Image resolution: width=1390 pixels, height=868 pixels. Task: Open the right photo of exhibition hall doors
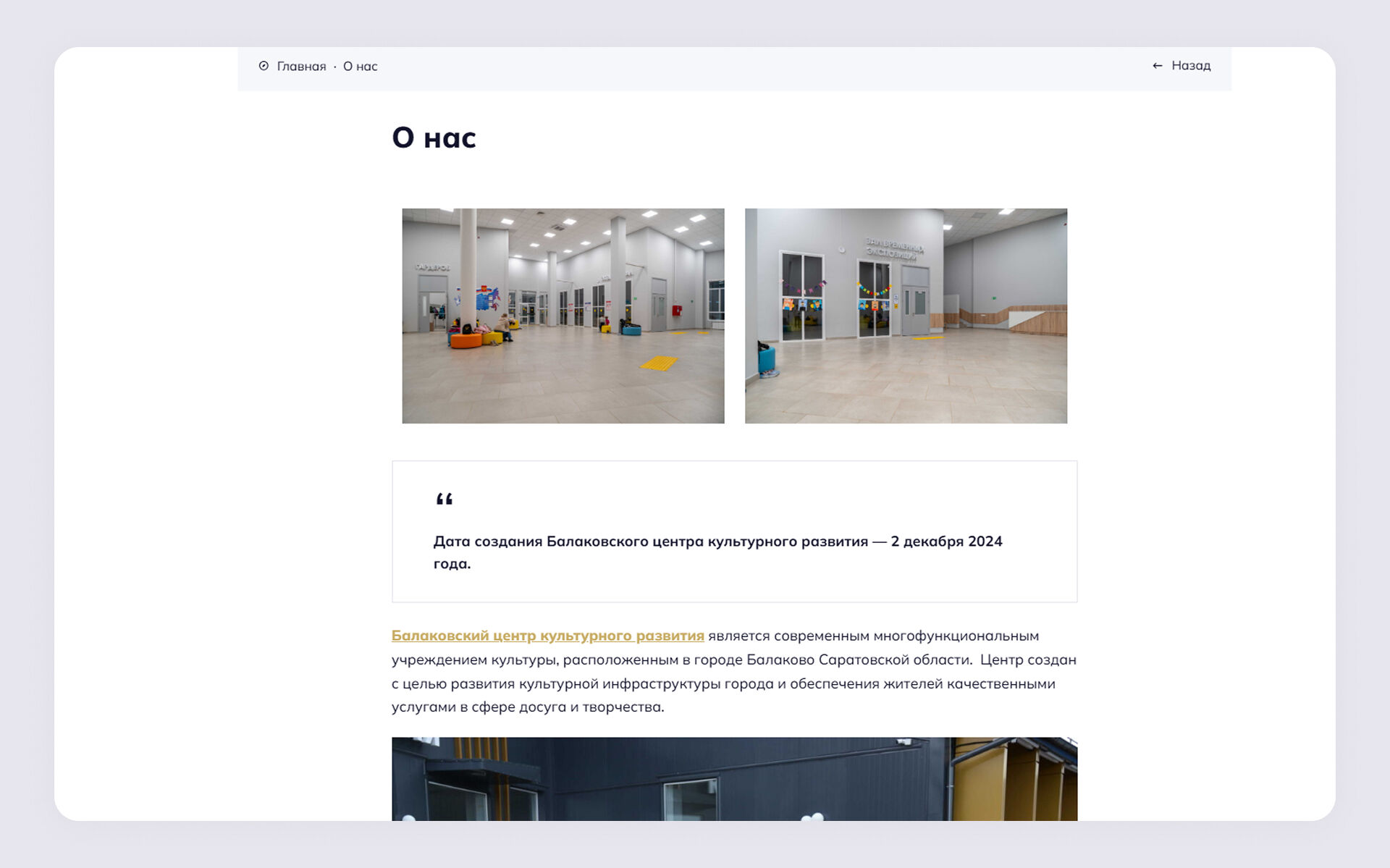905,316
